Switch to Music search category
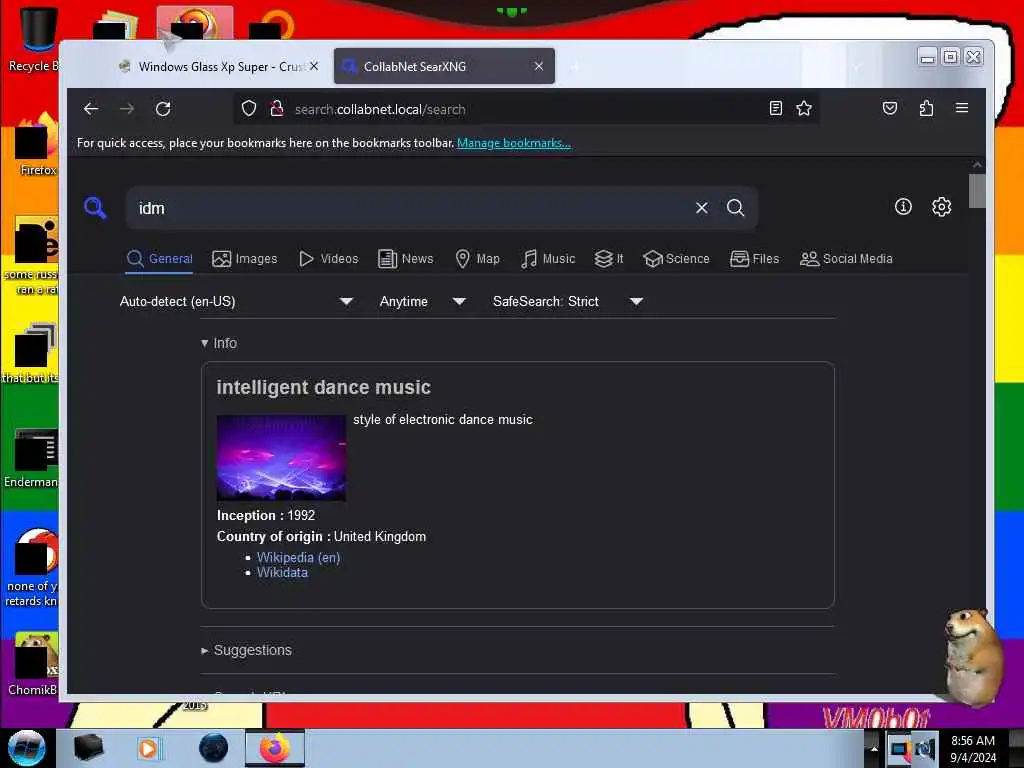Image resolution: width=1024 pixels, height=768 pixels. [548, 259]
